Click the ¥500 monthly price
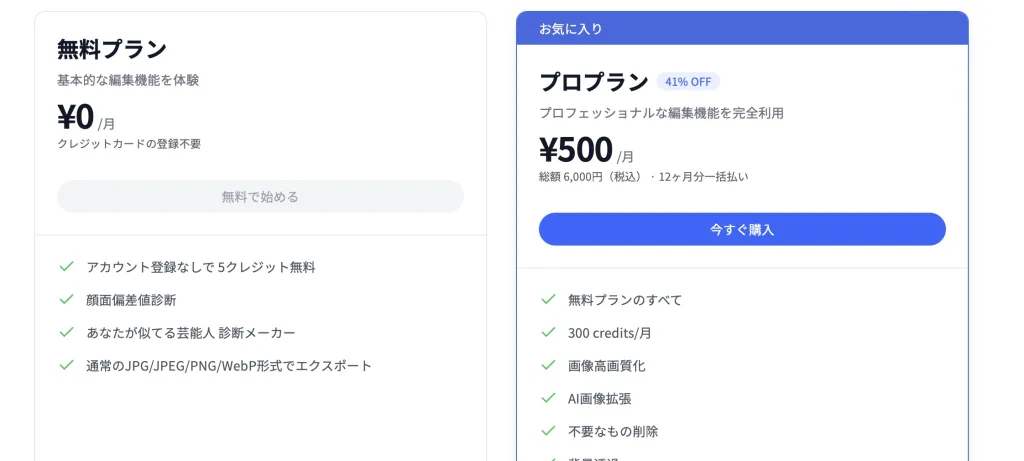 [576, 150]
